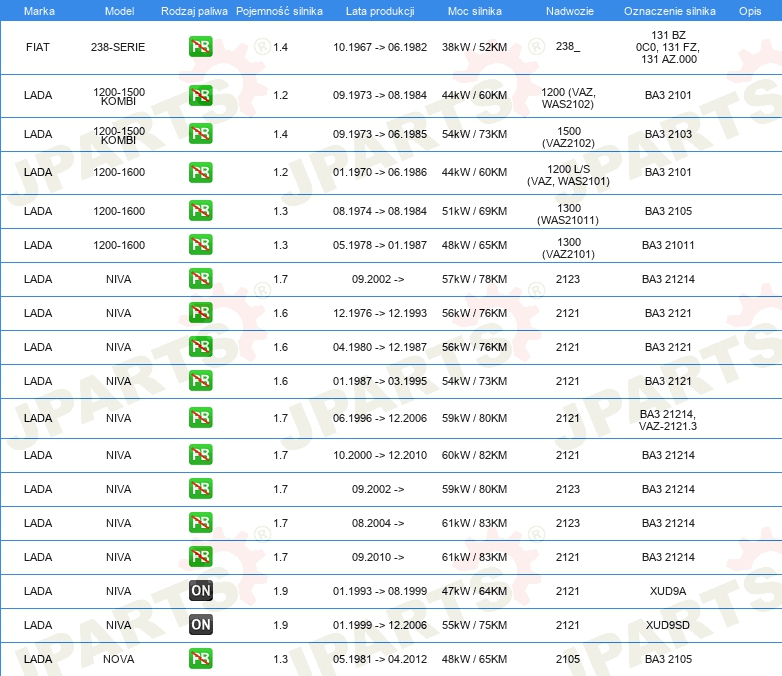This screenshot has width=782, height=676.
Task: Click petrol icon in NIVA 2123 row 59kW / 80KM
Action: 200,488
